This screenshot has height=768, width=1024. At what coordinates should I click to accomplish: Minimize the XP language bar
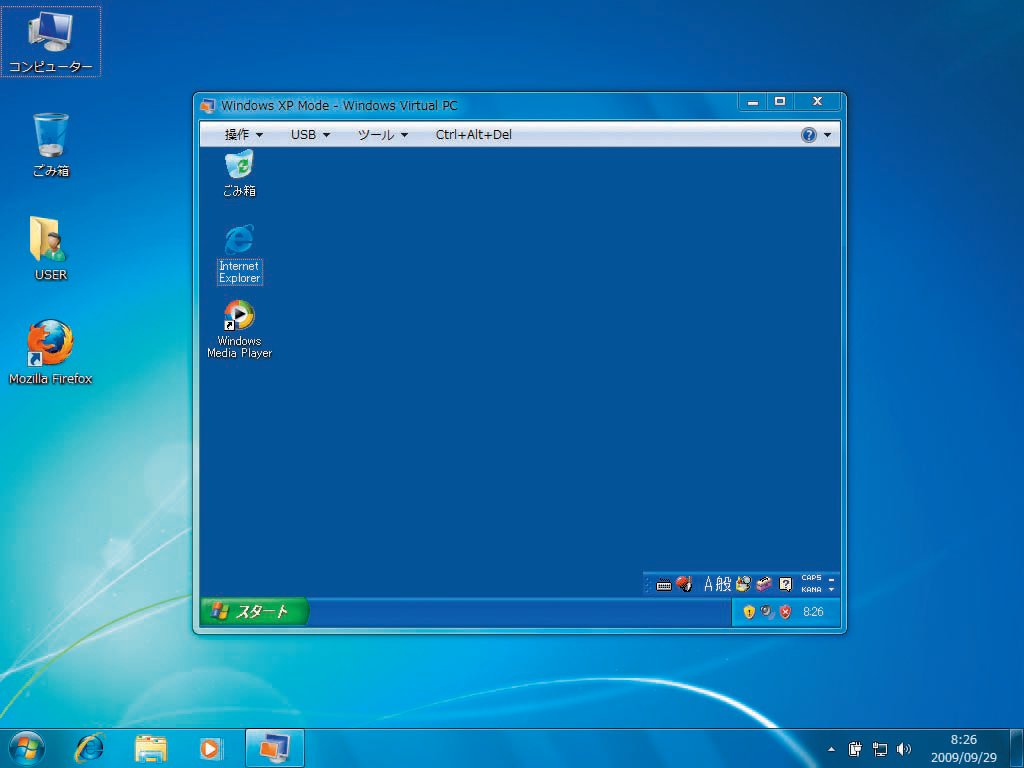831,579
